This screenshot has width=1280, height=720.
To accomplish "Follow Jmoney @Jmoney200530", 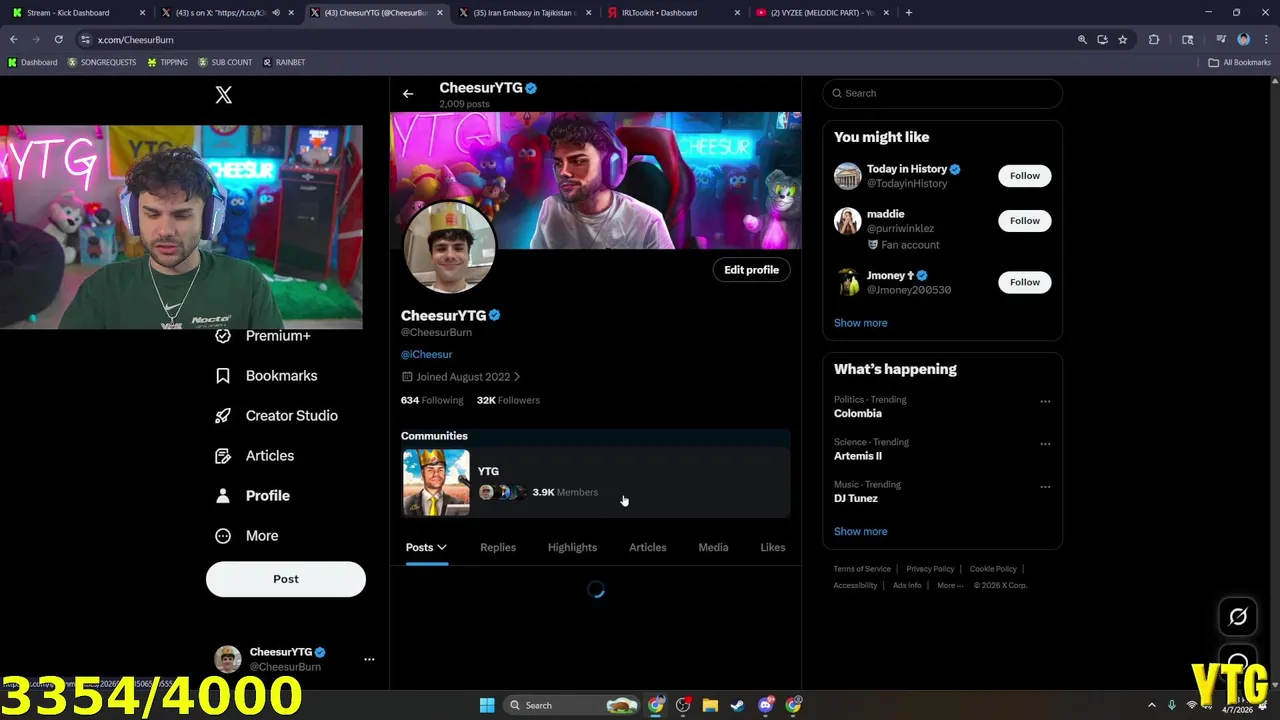I will tap(1025, 282).
